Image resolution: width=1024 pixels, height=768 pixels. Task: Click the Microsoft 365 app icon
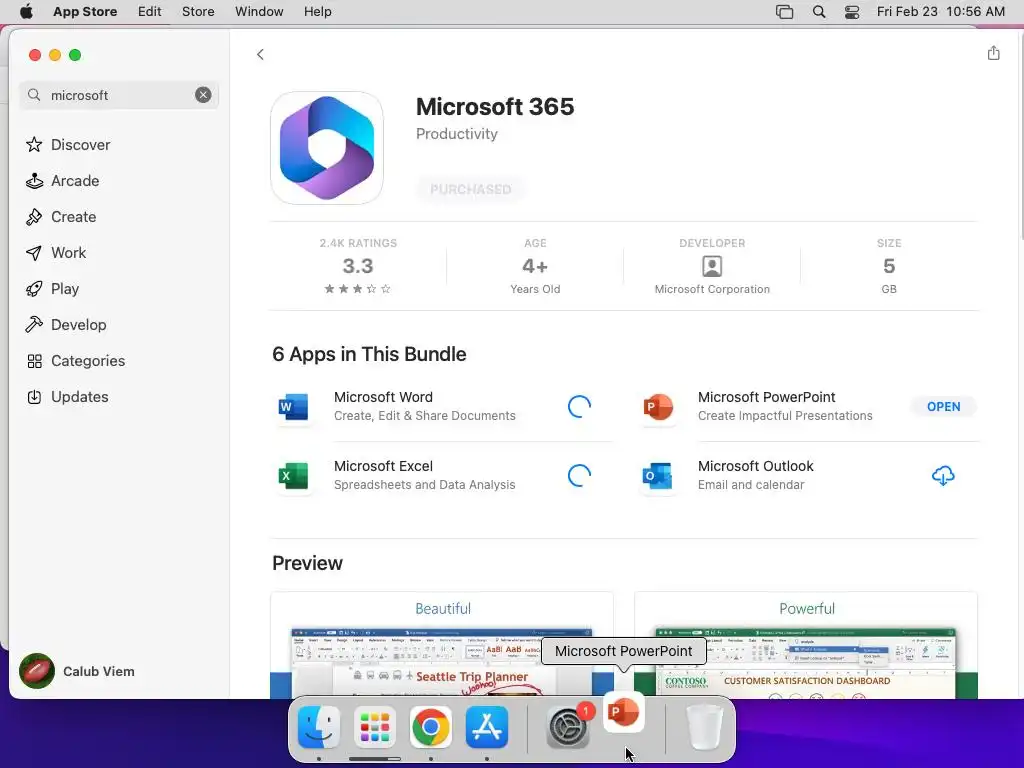(x=327, y=148)
